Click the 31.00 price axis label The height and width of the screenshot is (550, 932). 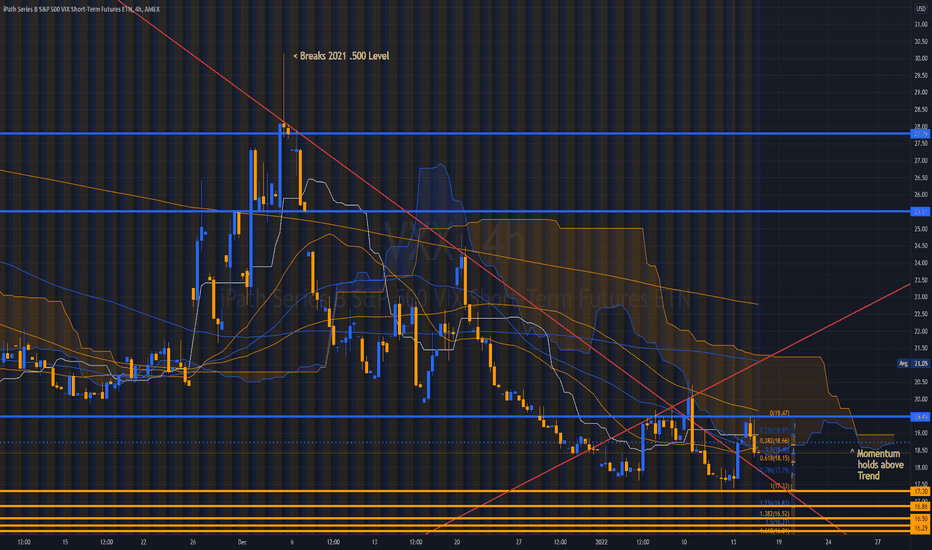pos(921,24)
